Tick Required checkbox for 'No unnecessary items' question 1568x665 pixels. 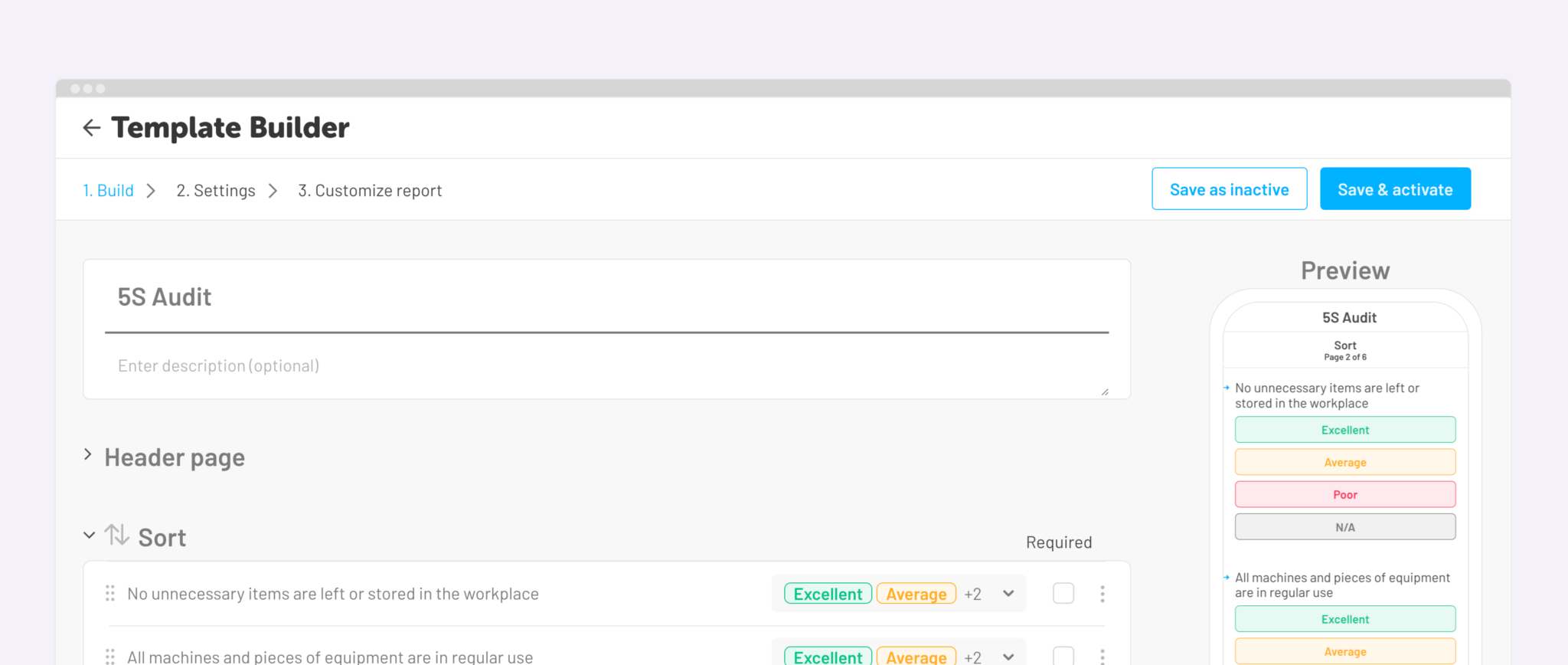[1063, 594]
